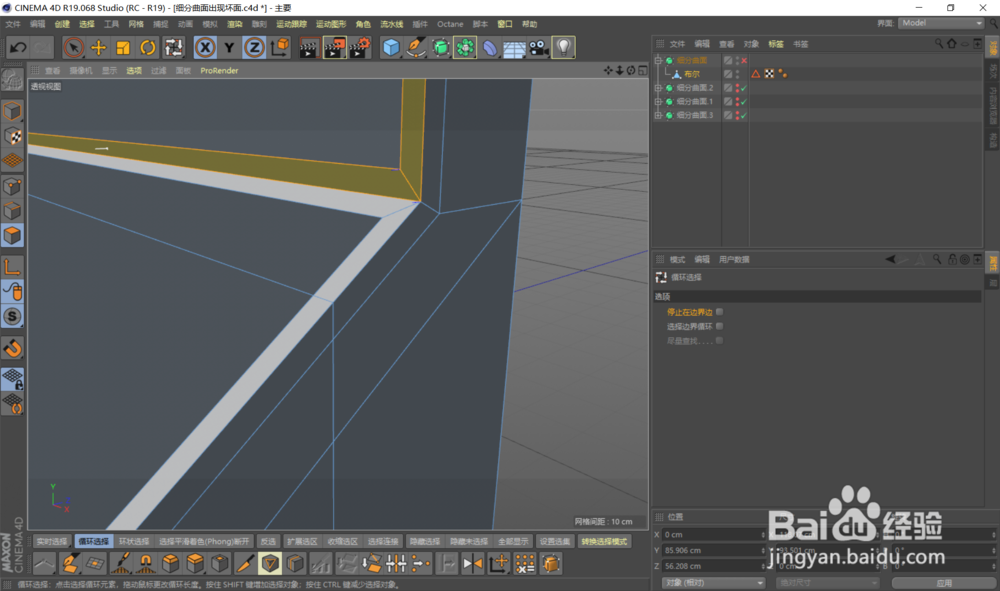Open 用户数据 menu in Attribute Manager
Screen dimensions: 1000x591
point(734,259)
